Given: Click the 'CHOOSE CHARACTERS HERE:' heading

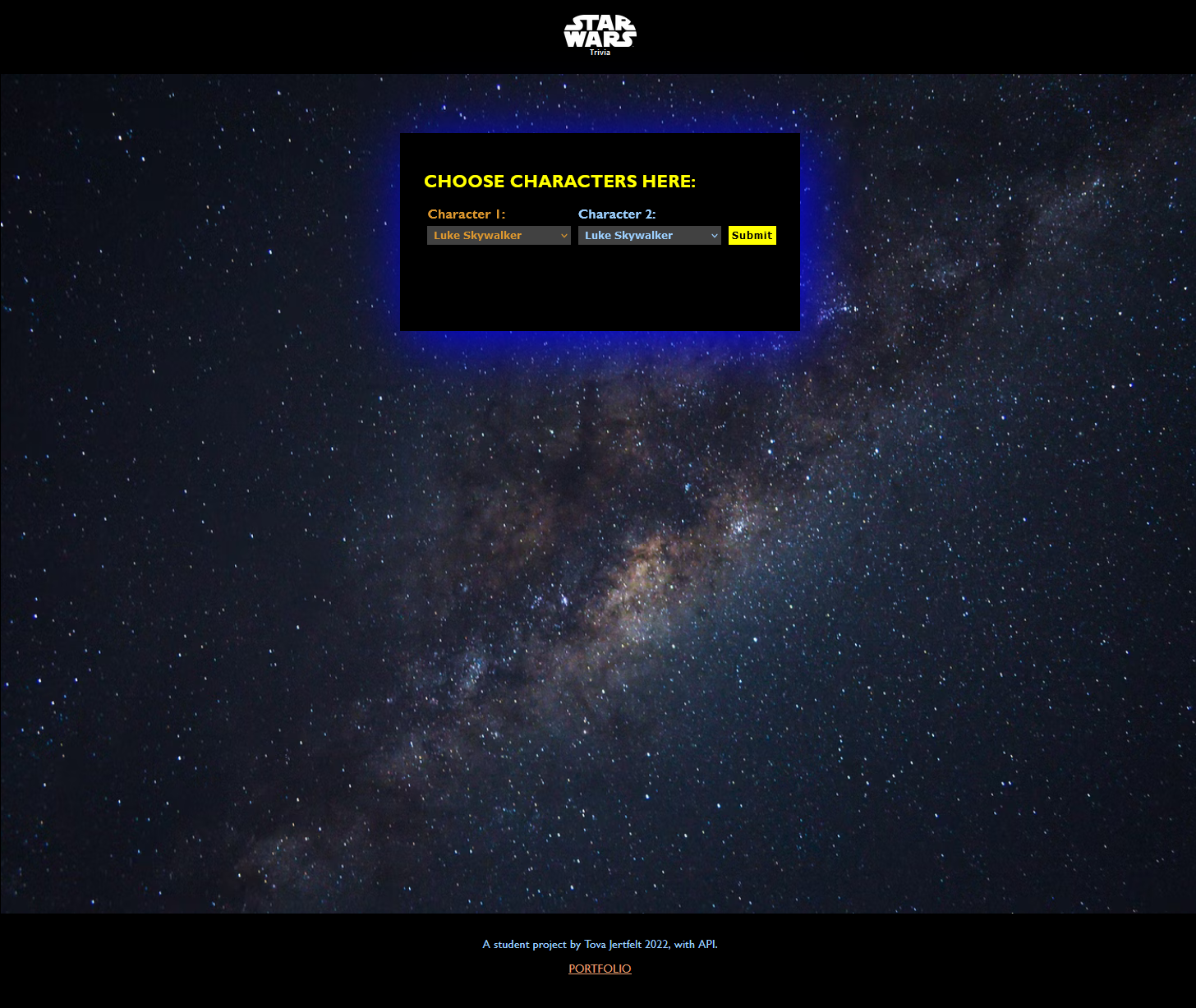Looking at the screenshot, I should pyautogui.click(x=559, y=182).
